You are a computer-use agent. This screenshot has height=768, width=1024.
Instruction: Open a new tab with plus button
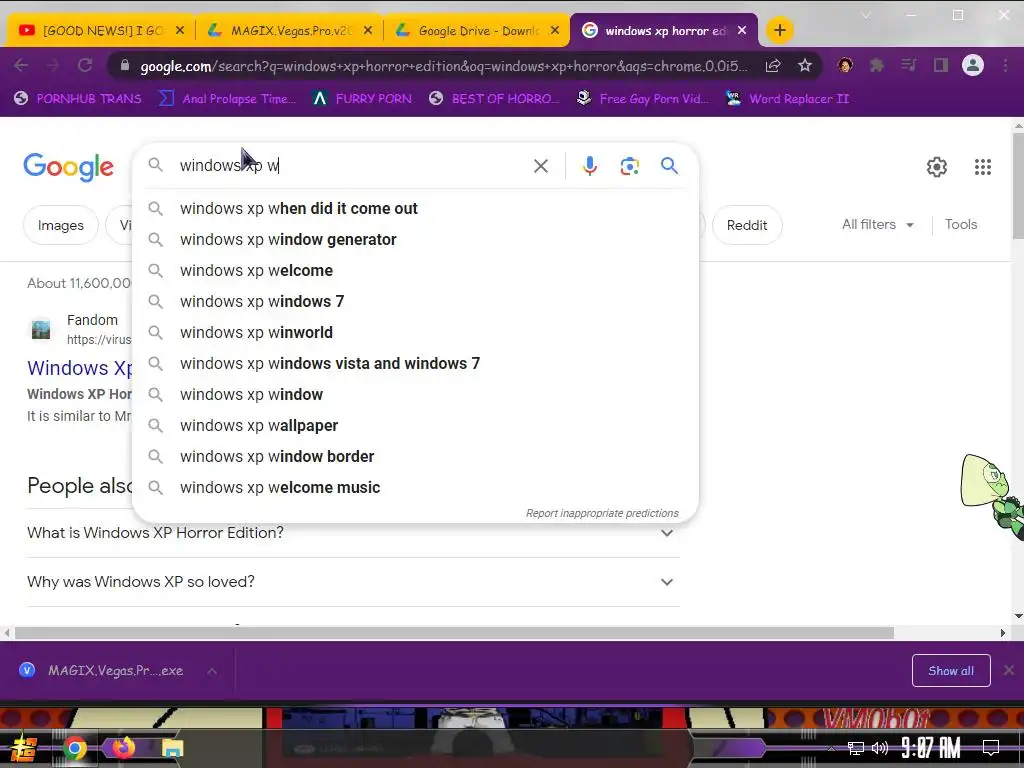779,30
